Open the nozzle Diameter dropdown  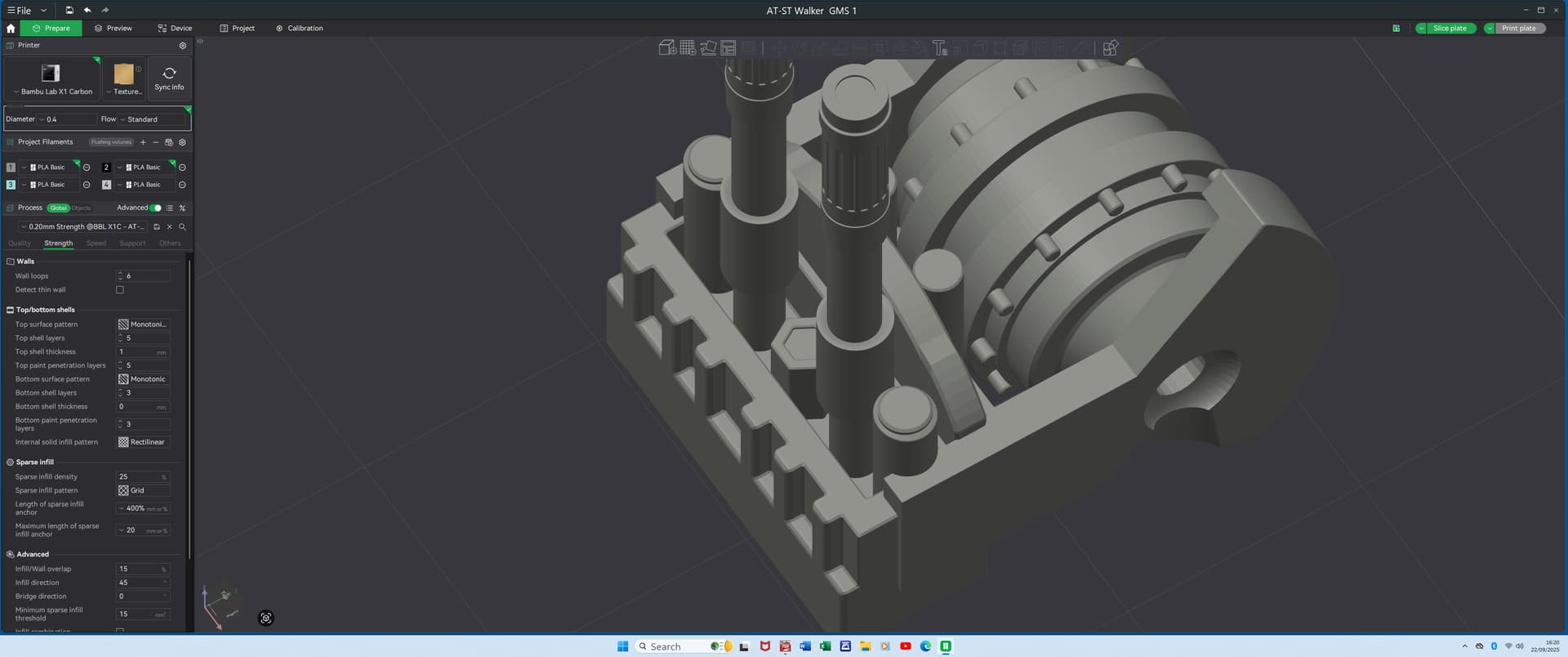click(67, 119)
